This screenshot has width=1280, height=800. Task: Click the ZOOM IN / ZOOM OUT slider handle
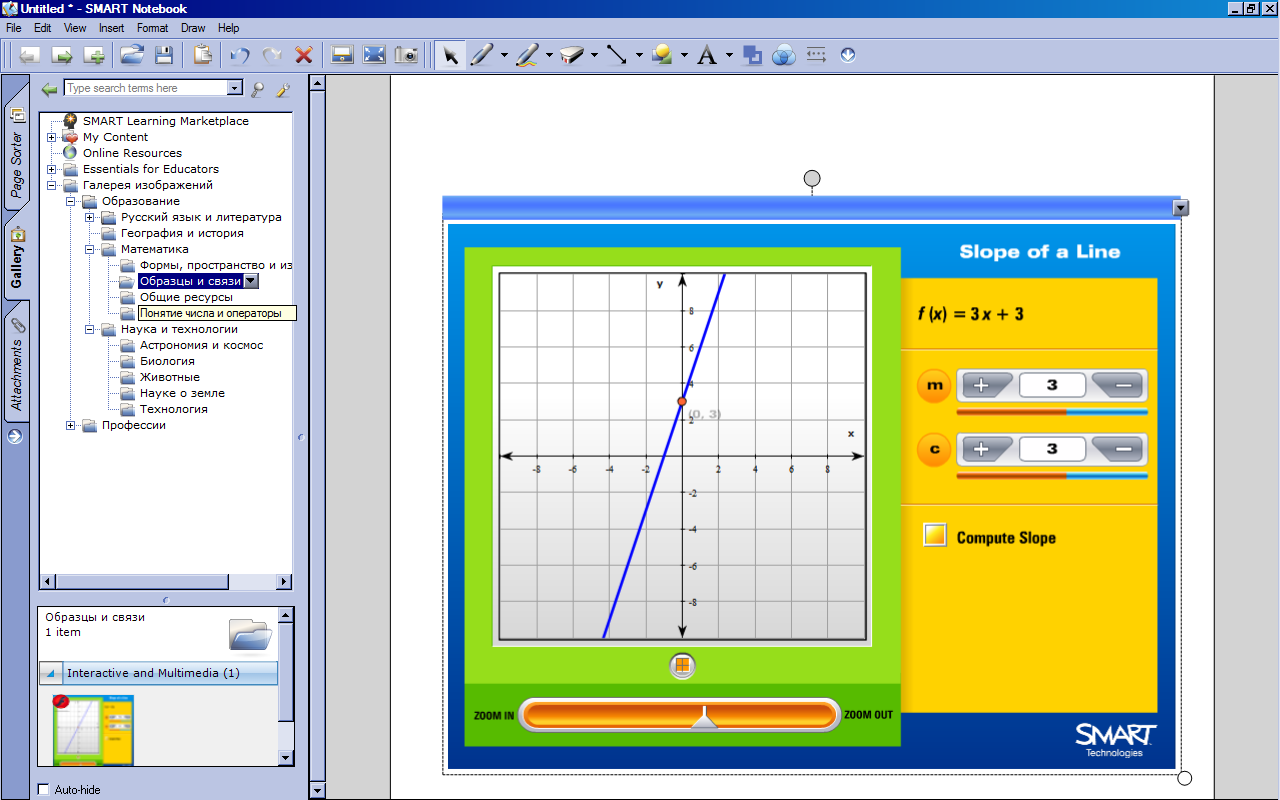pos(706,718)
